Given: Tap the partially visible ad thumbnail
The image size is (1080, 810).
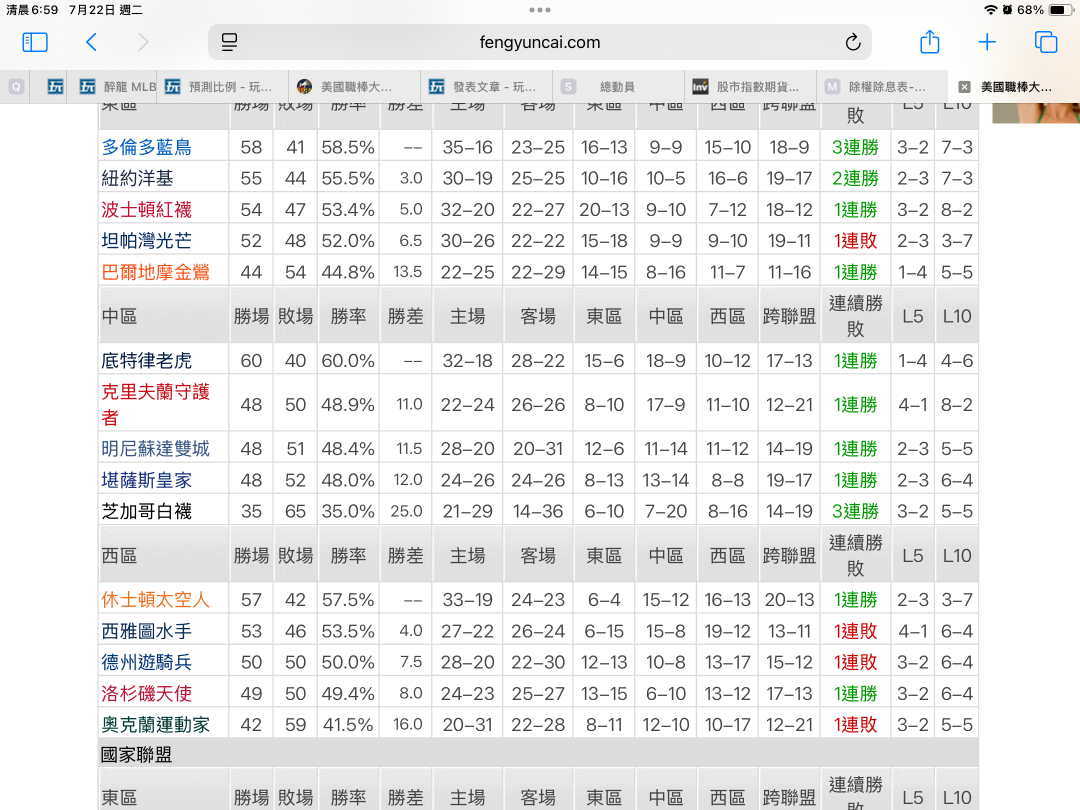Looking at the screenshot, I should click(1036, 113).
